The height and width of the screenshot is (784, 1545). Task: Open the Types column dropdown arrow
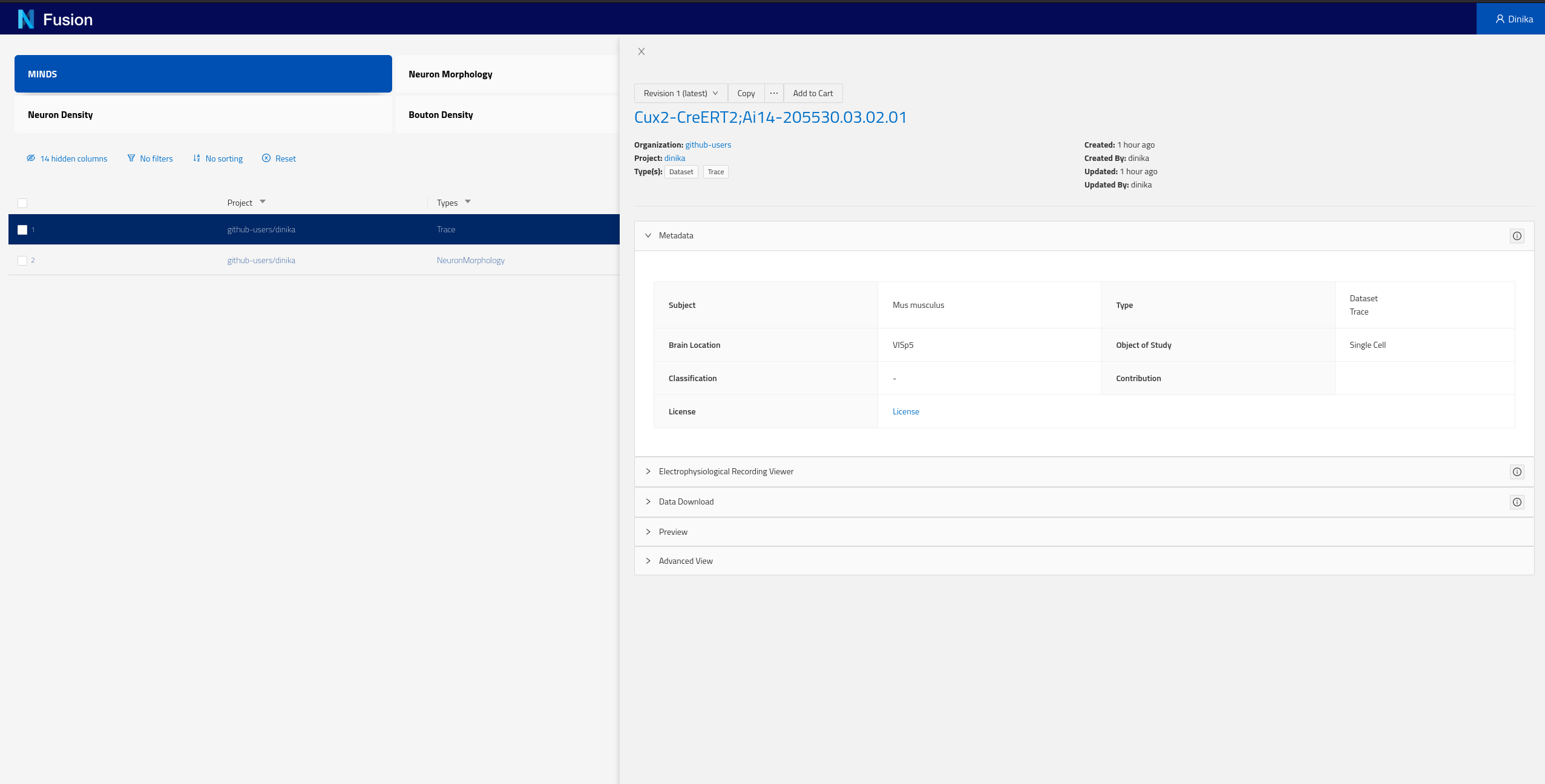[x=468, y=201]
